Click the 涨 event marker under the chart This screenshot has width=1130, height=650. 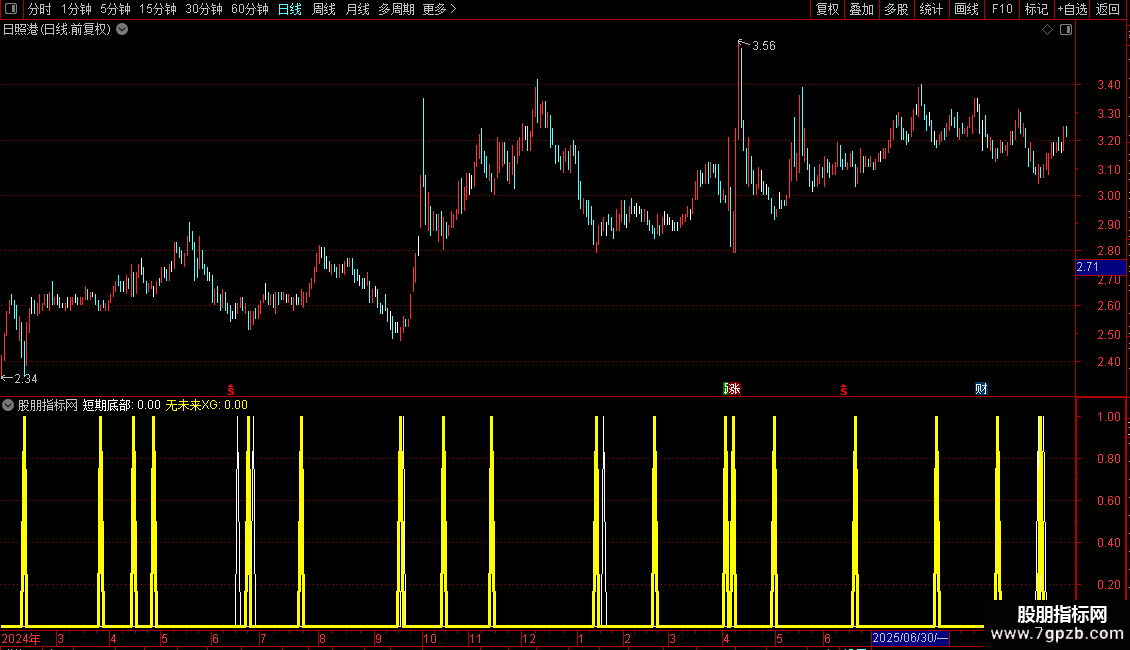pos(732,389)
